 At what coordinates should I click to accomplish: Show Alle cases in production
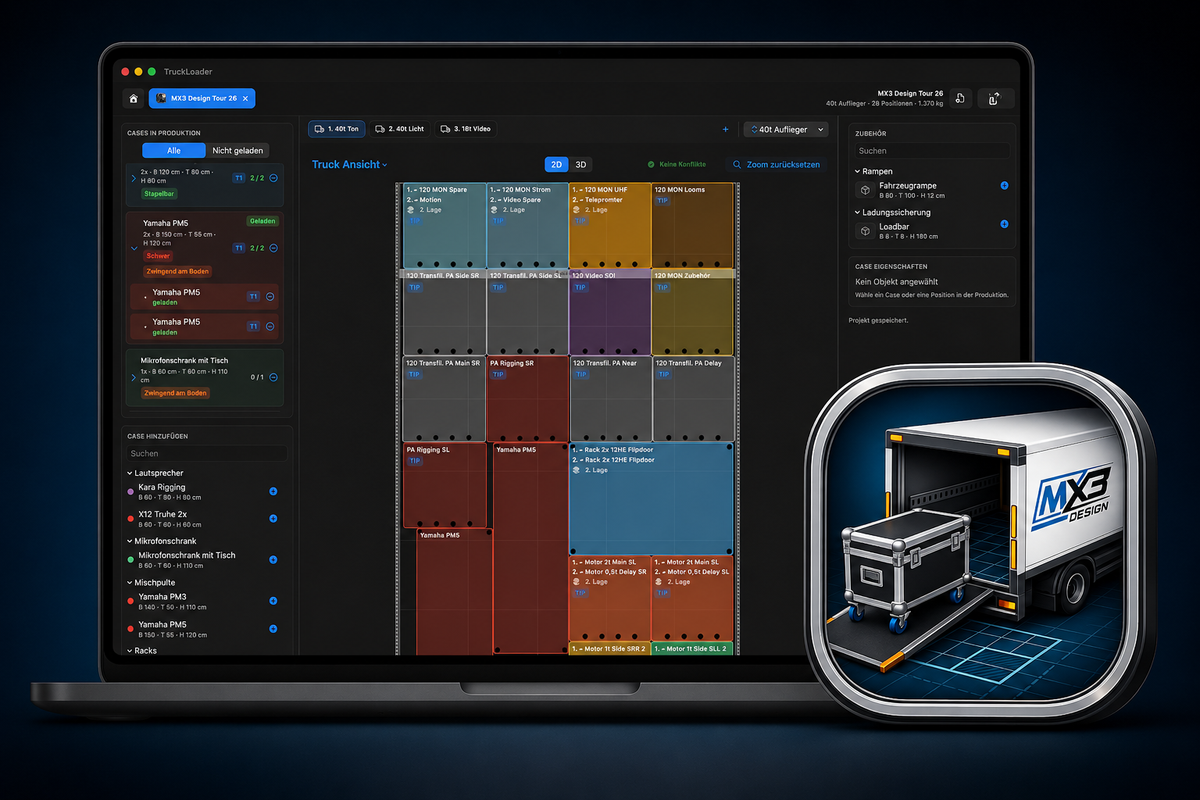(174, 150)
